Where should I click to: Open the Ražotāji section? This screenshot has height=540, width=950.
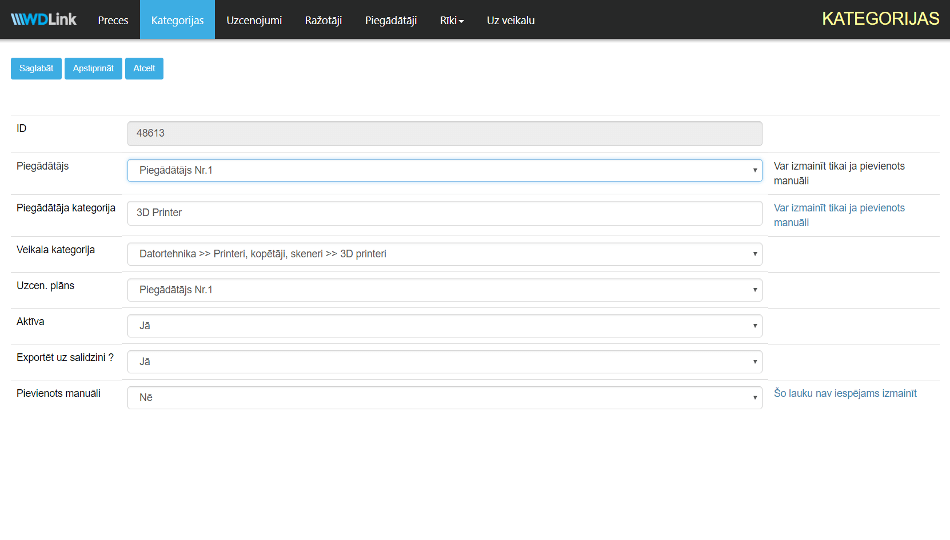pyautogui.click(x=323, y=20)
